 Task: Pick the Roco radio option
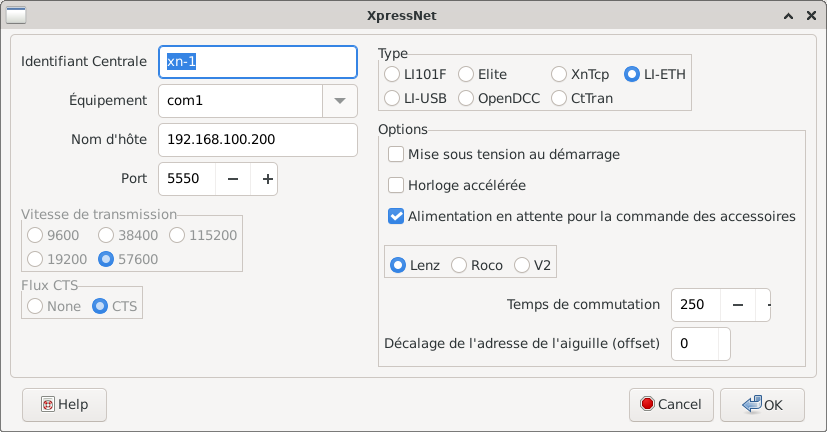pyautogui.click(x=459, y=265)
